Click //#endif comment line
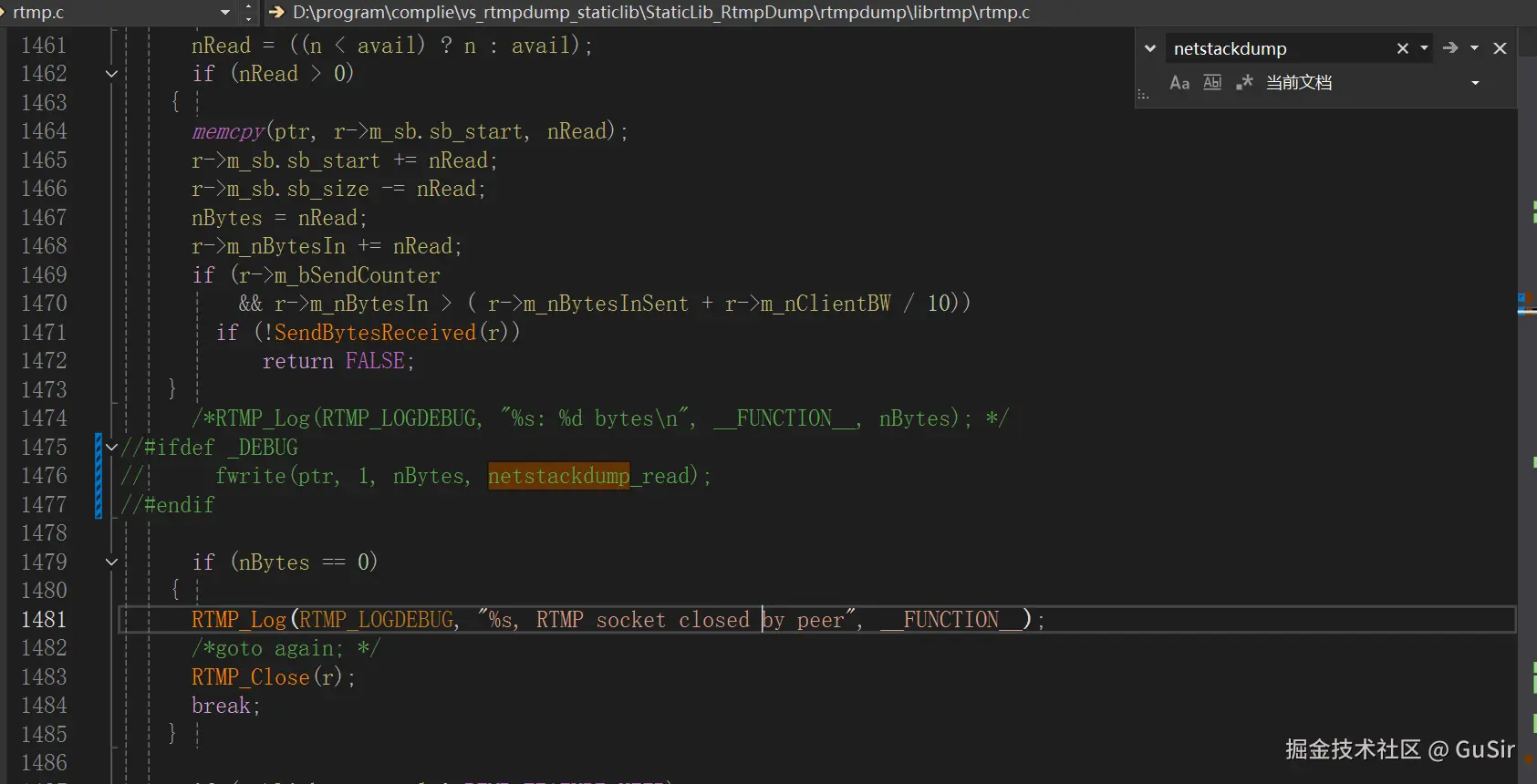1537x784 pixels. click(168, 505)
